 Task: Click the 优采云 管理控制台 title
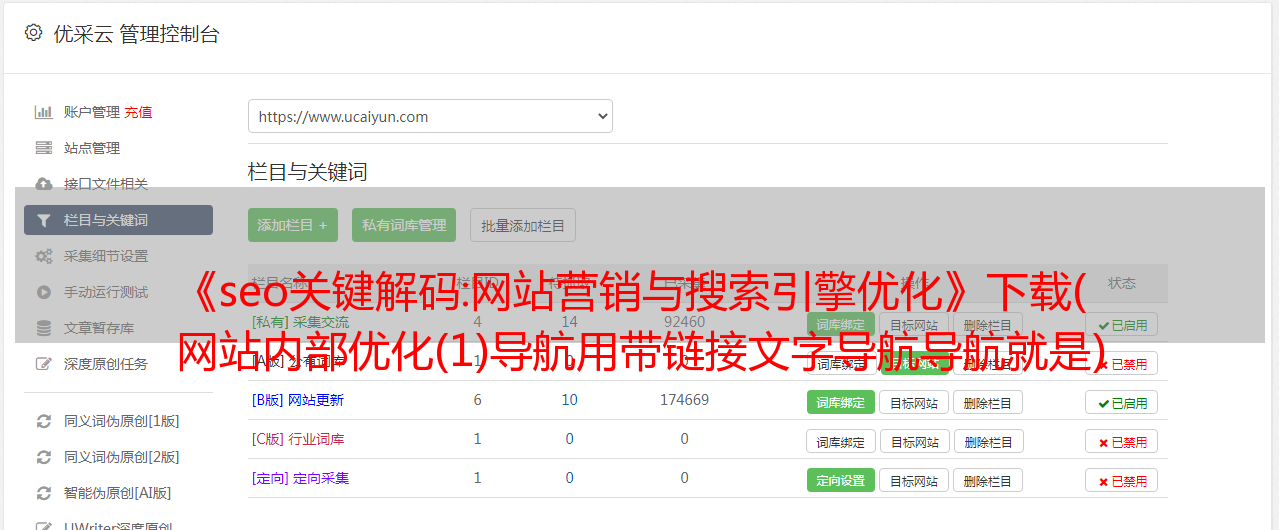point(136,34)
